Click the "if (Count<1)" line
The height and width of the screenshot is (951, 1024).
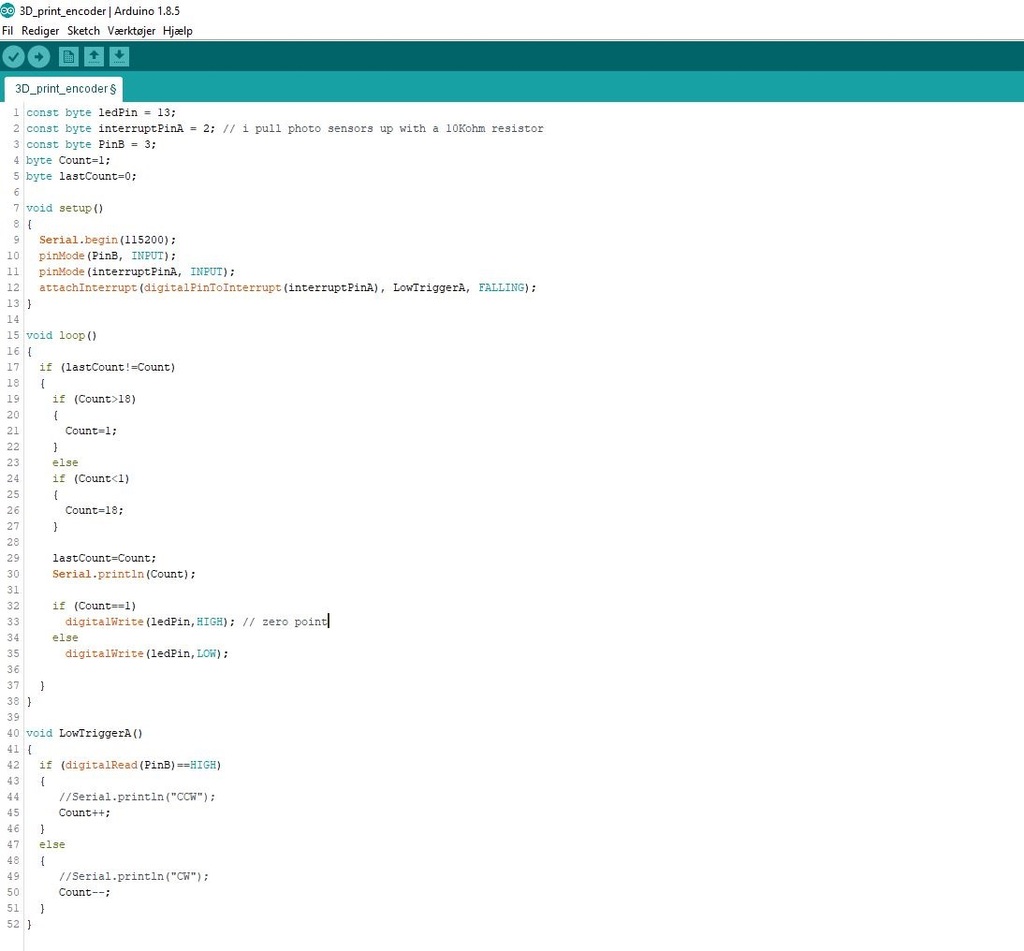(91, 479)
